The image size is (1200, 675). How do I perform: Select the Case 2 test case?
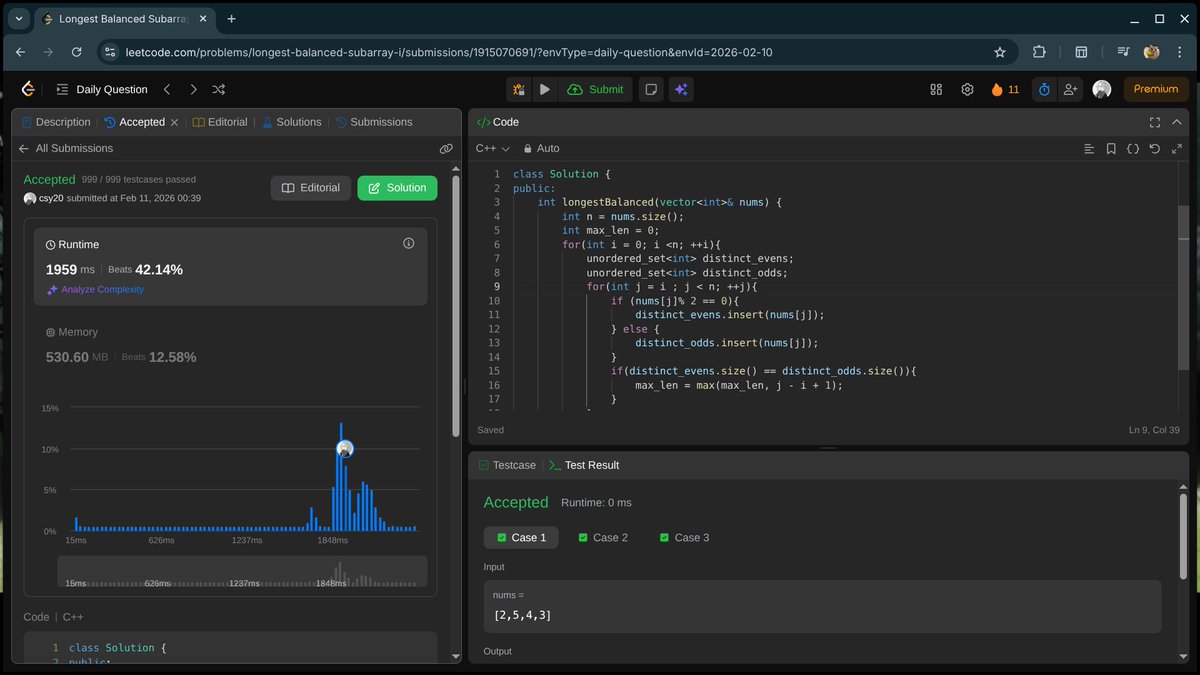(x=602, y=537)
